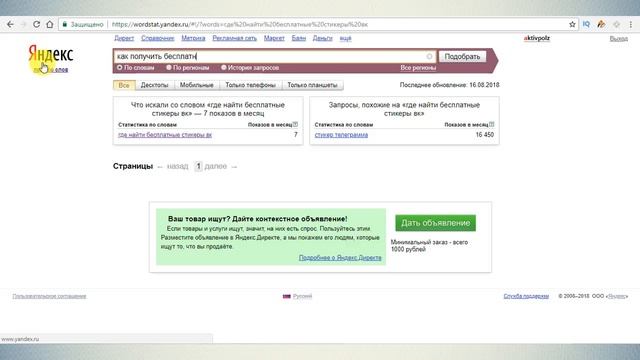The height and width of the screenshot is (360, 640).
Task: Click the language flag icon in footer
Action: click(x=287, y=296)
